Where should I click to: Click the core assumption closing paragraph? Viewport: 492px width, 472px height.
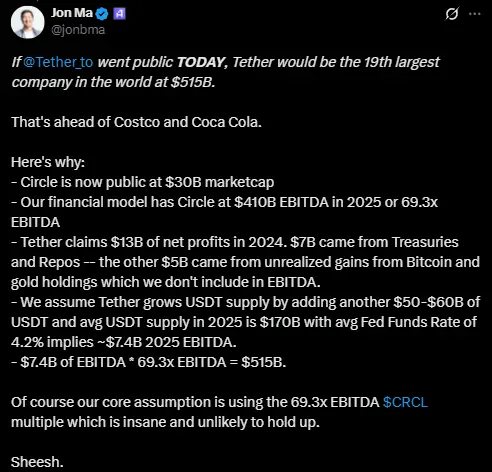pyautogui.click(x=219, y=412)
